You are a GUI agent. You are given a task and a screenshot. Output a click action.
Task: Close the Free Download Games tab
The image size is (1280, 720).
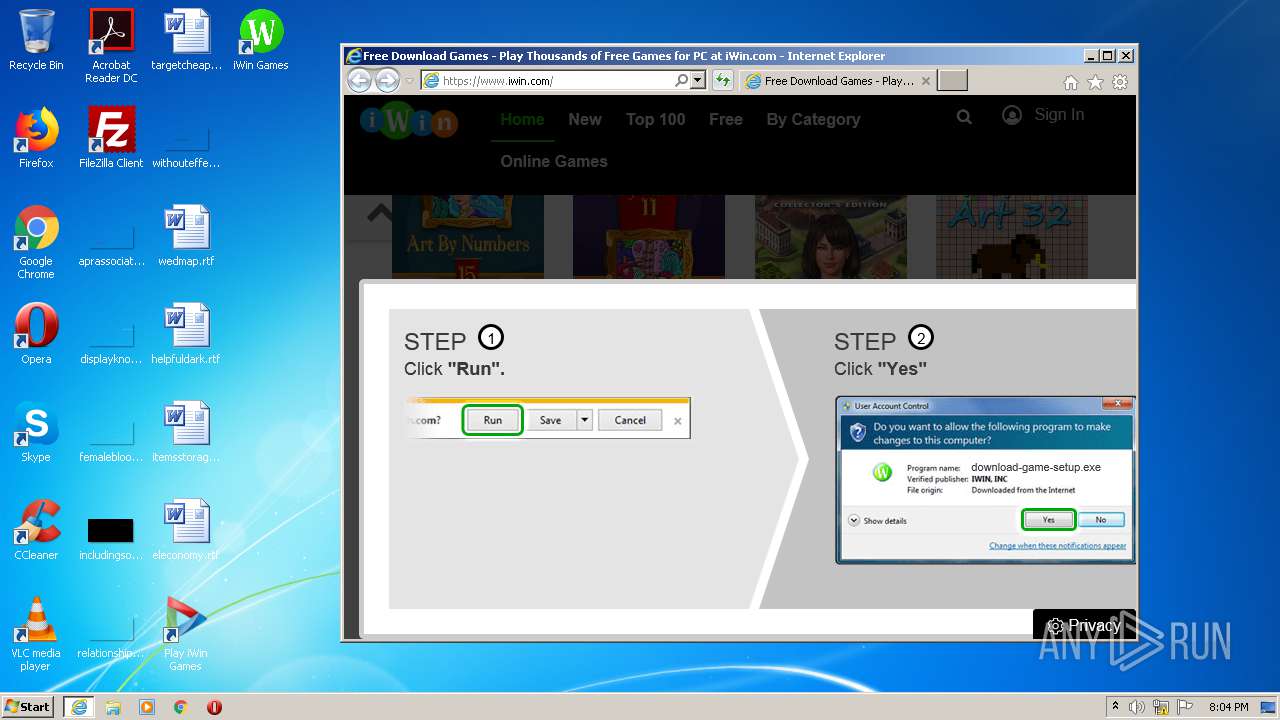[926, 81]
